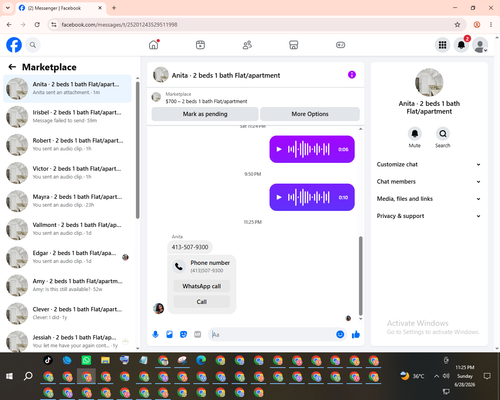This screenshot has height=400, width=500.
Task: Reload the page
Action: tap(37, 24)
